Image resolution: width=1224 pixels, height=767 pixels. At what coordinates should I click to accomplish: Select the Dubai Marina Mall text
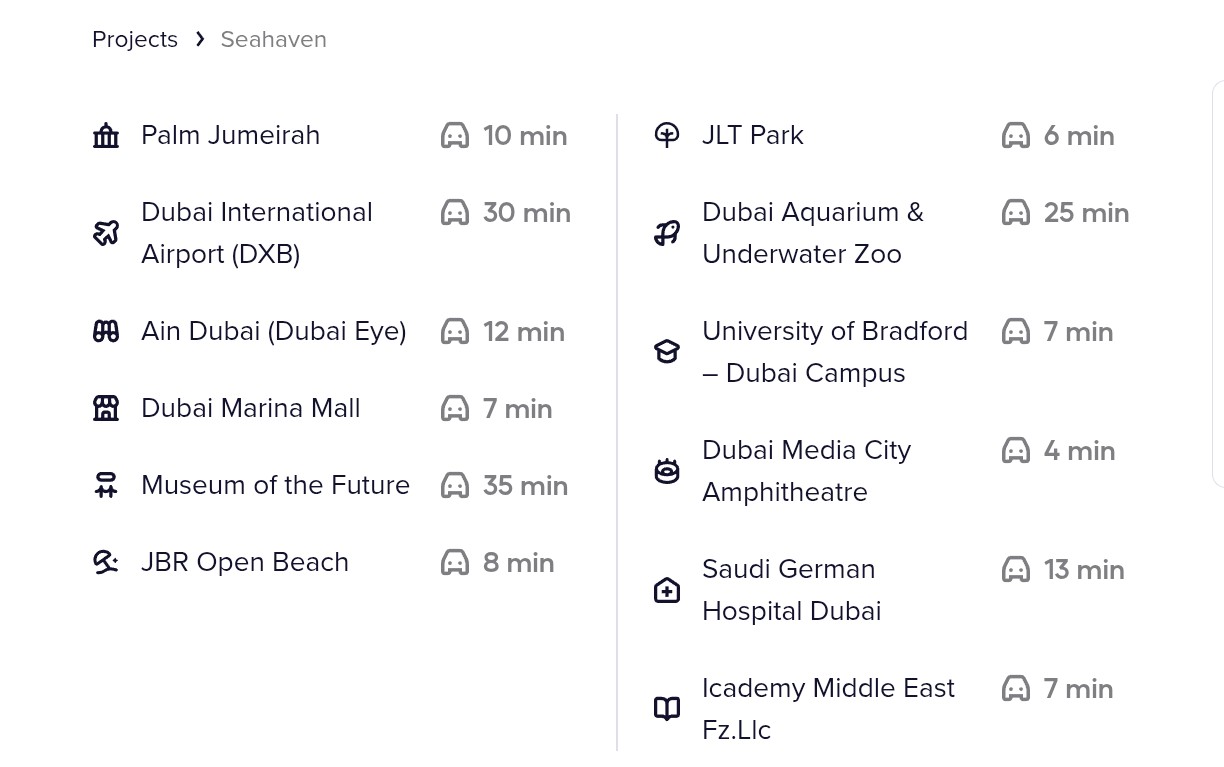(x=251, y=408)
